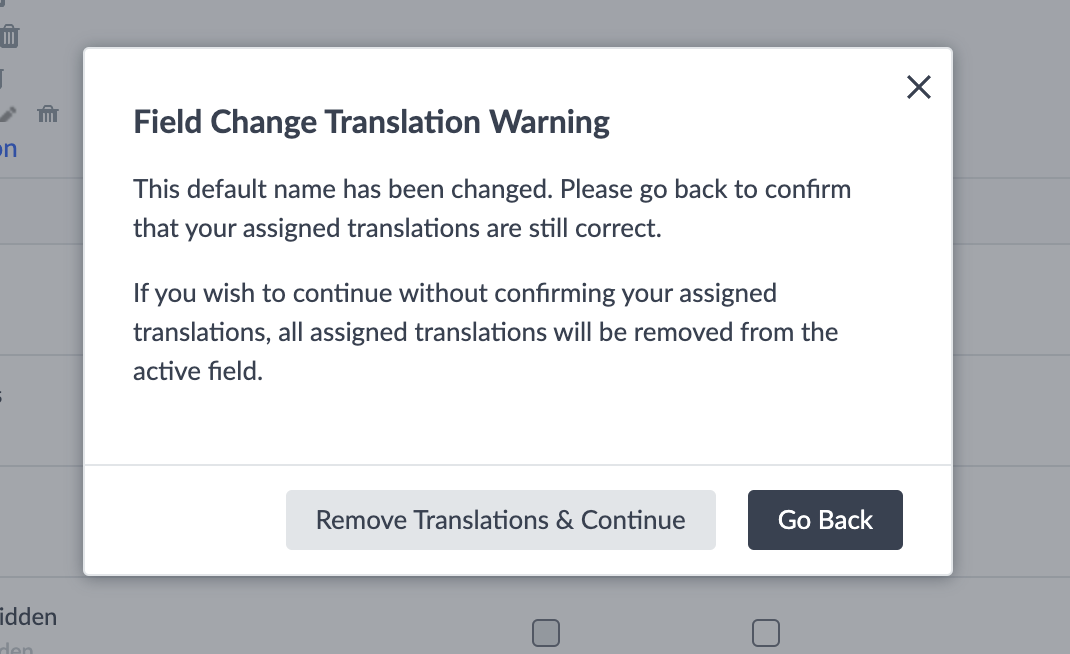The image size is (1070, 654).
Task: Click dimmed backdrop above the dialog
Action: (500, 22)
